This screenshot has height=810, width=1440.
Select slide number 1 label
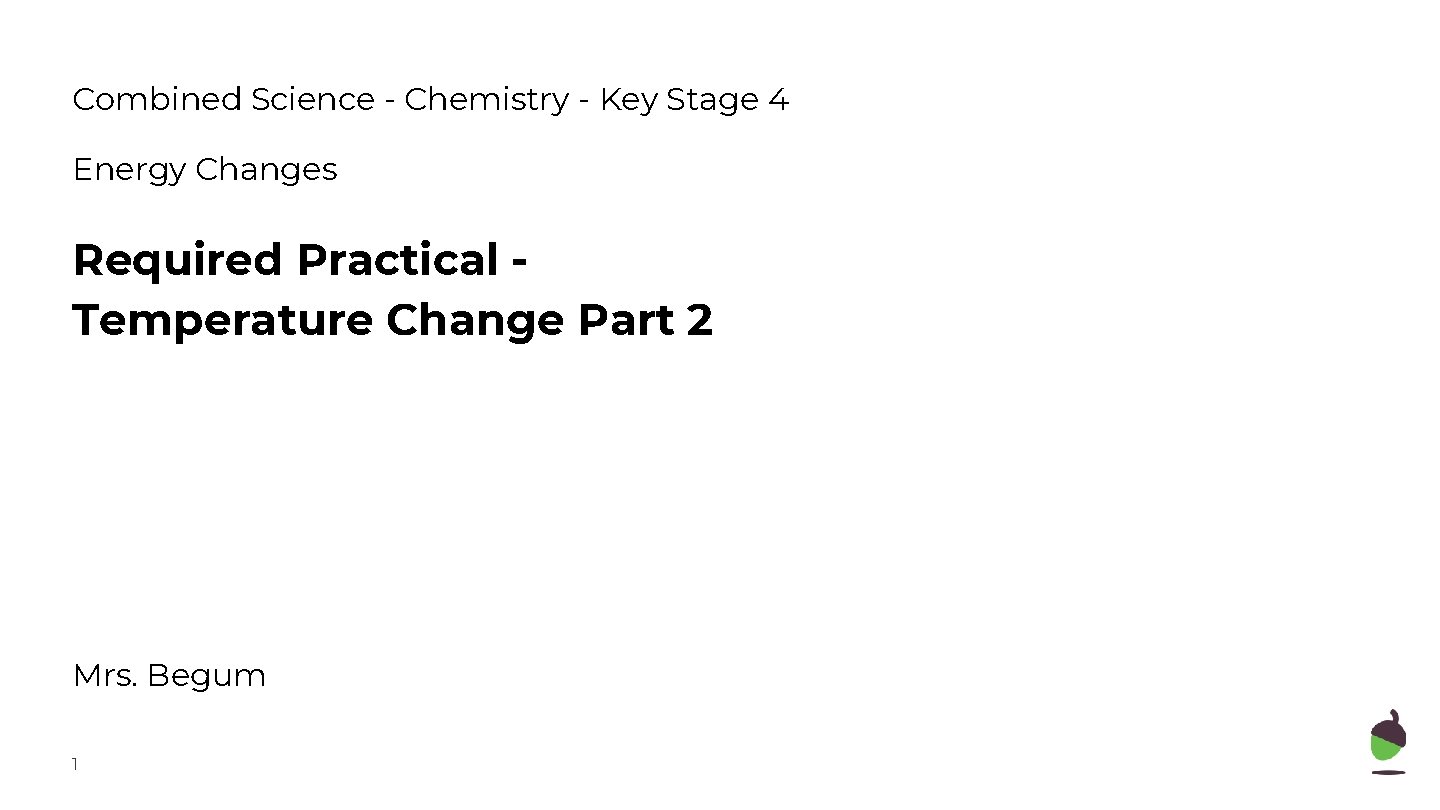[75, 765]
